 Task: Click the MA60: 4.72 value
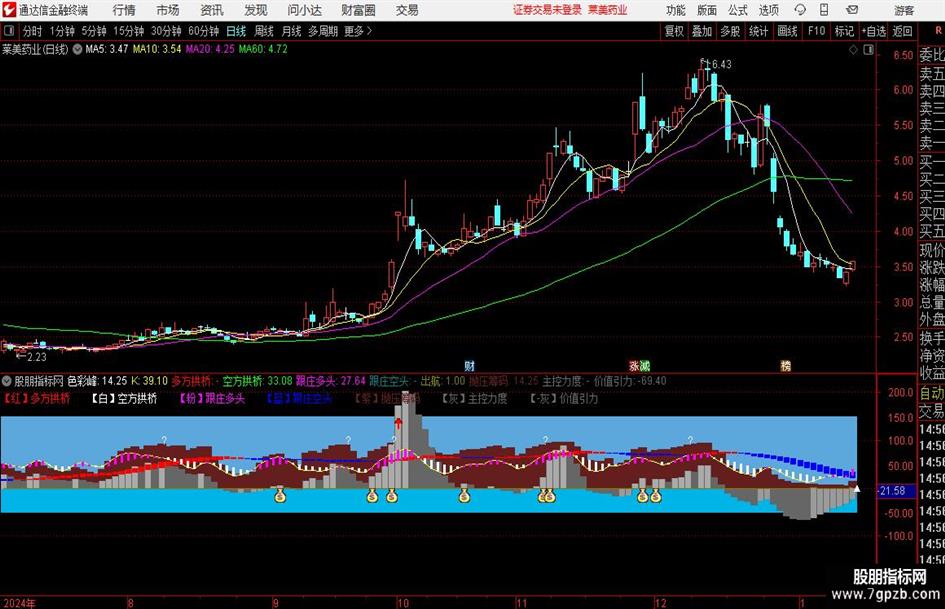263,49
